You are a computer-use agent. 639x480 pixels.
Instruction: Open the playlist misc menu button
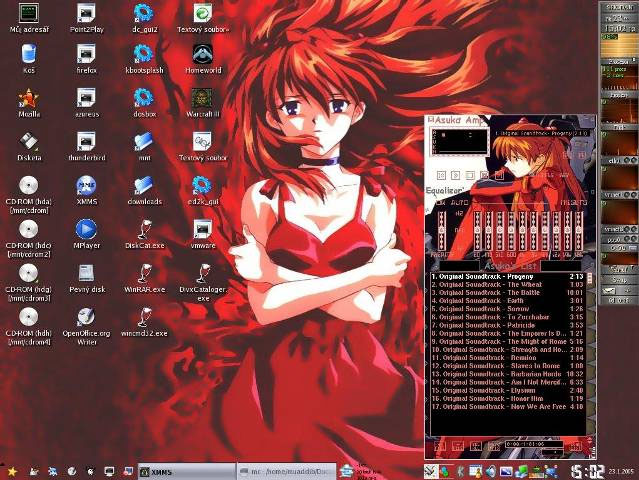click(494, 446)
